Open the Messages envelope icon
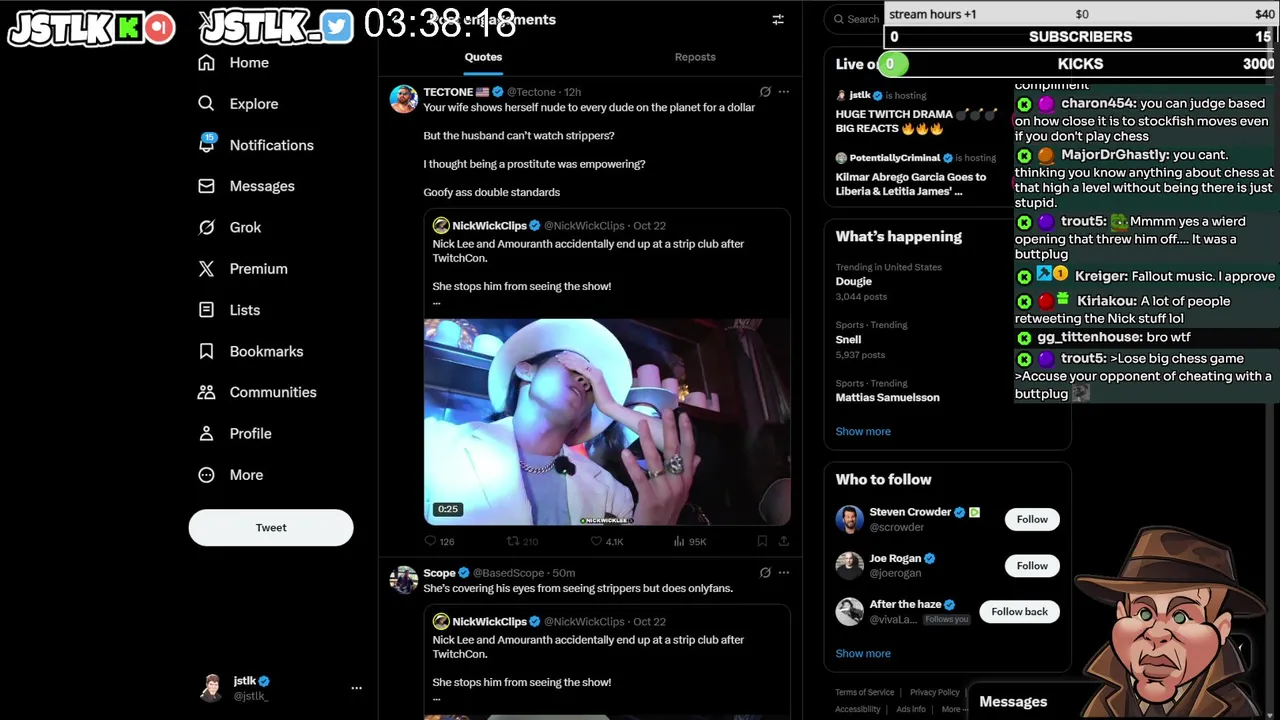Viewport: 1280px width, 720px height. pyautogui.click(x=206, y=186)
